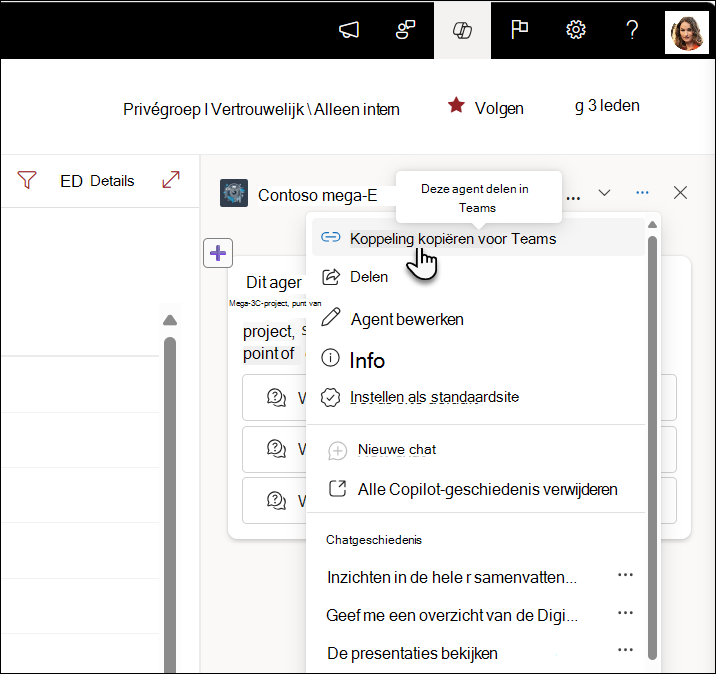Image resolution: width=716 pixels, height=674 pixels.
Task: Open the ED Details pane
Action: 97,181
